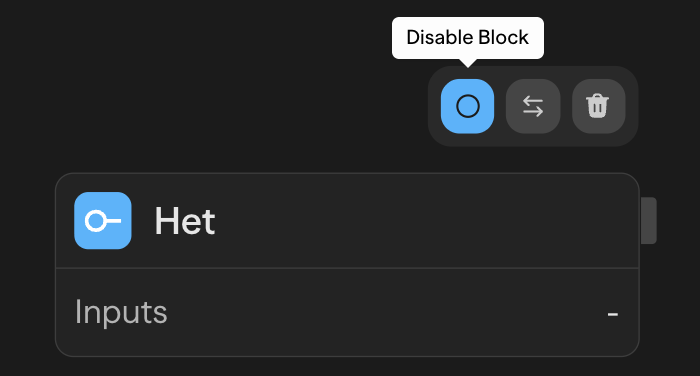Click the Inputs section label

(x=121, y=312)
